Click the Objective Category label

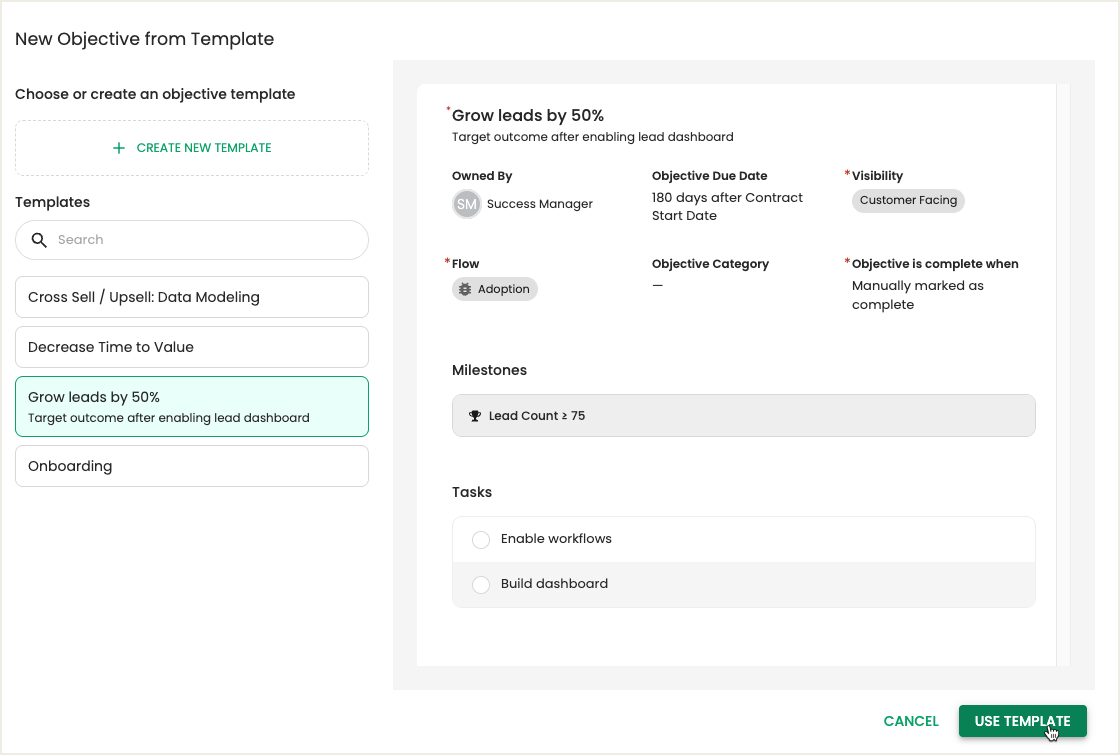point(710,264)
